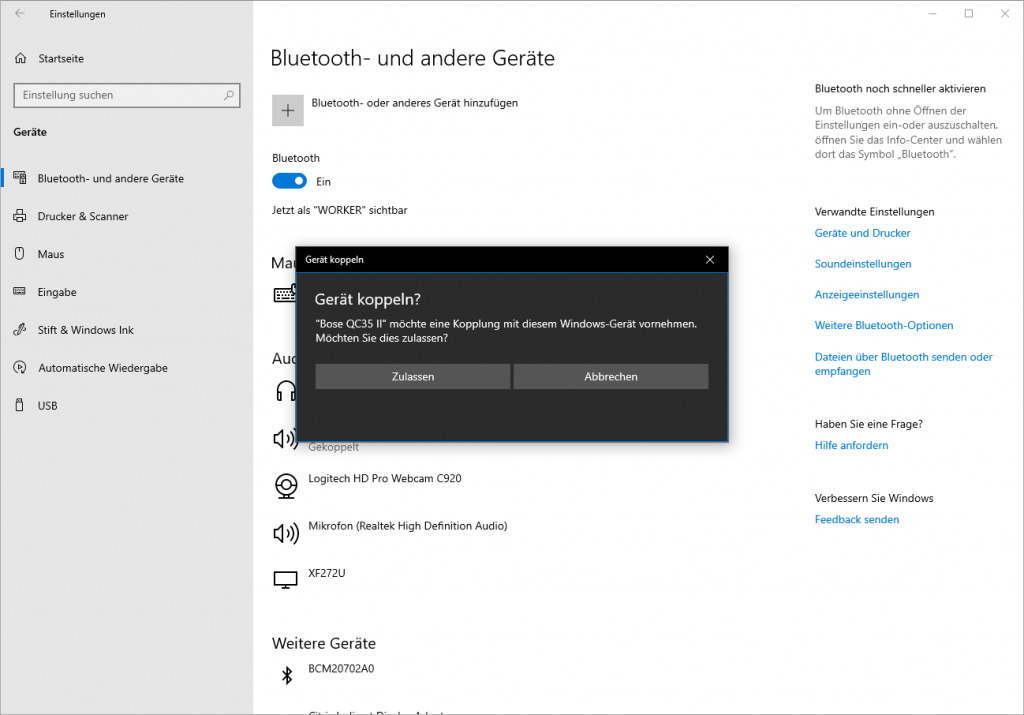Select the USB icon in the sidebar
Viewport: 1024px width, 715px height.
click(22, 405)
